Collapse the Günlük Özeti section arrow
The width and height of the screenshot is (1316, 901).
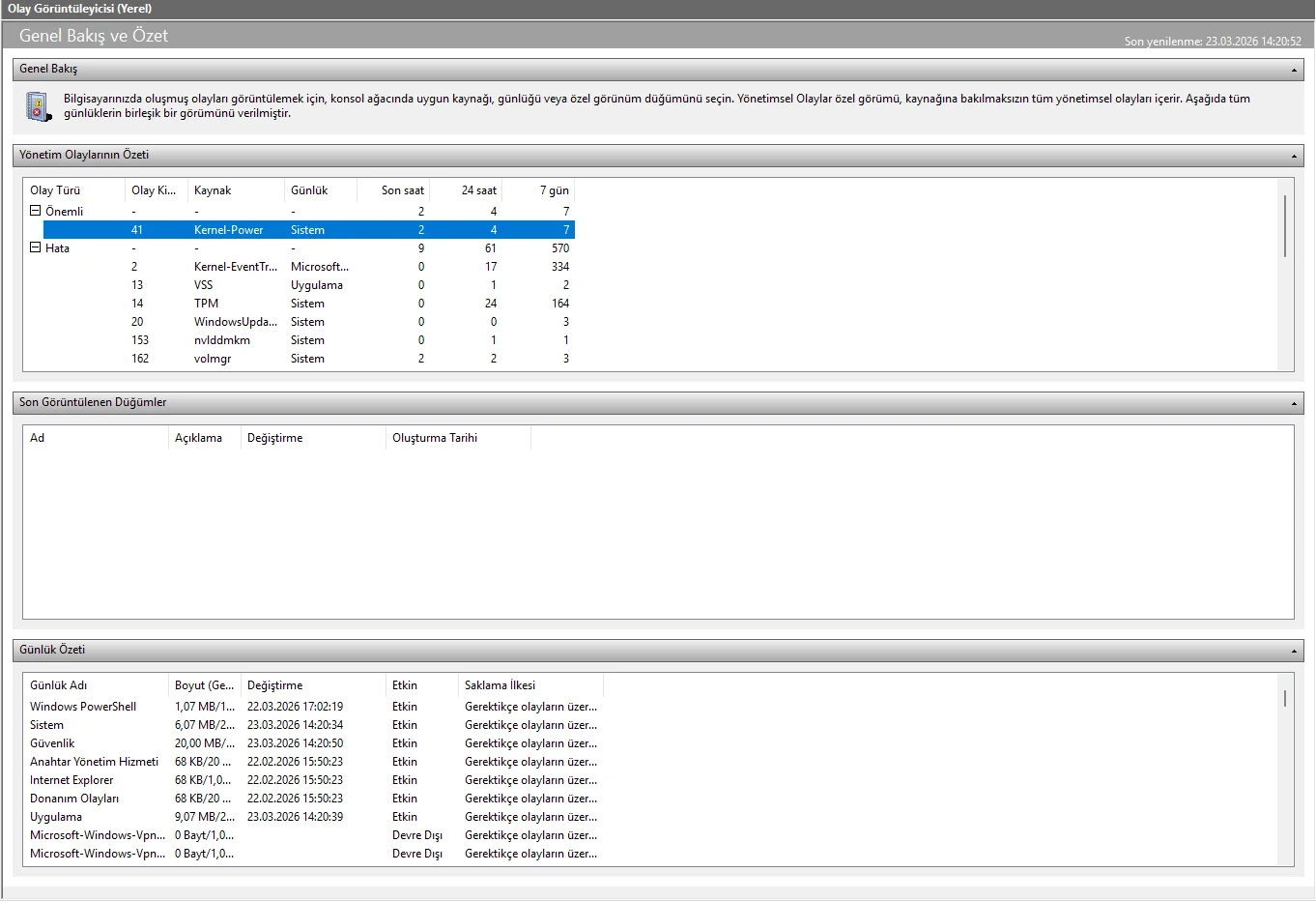(x=1294, y=651)
